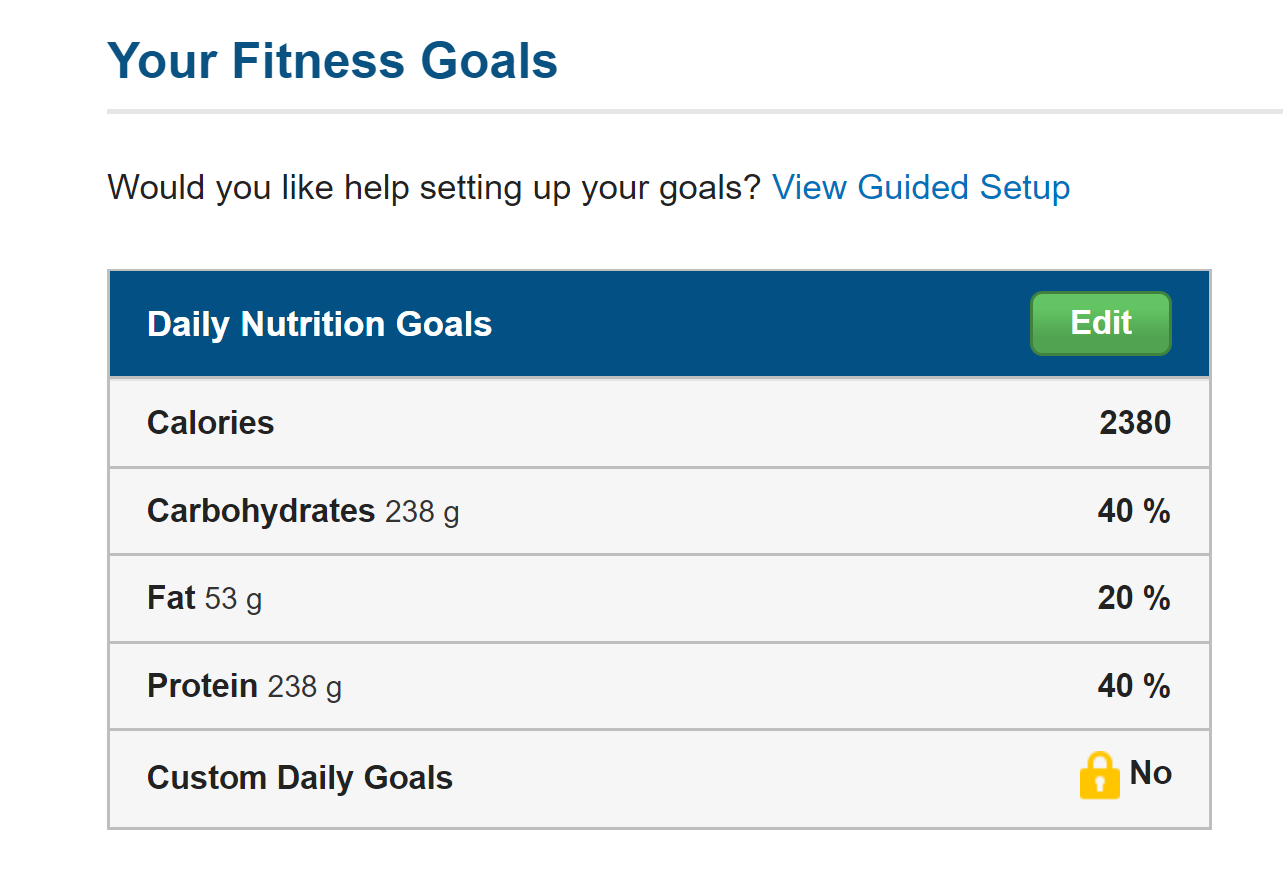Select the Protein row label
The image size is (1283, 873).
point(202,686)
